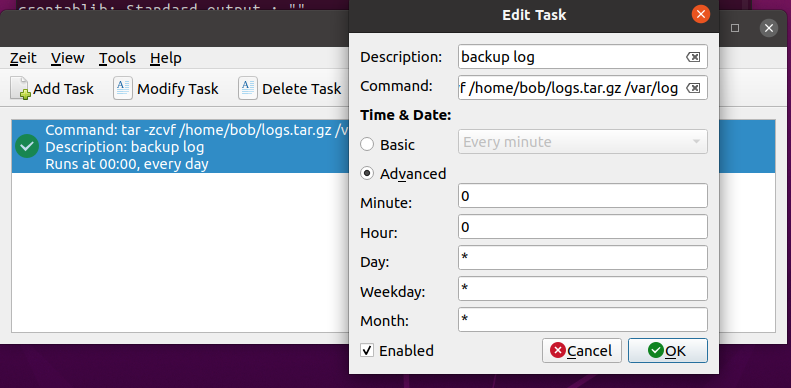791x388 pixels.
Task: Click the Day input field
Action: 583,258
